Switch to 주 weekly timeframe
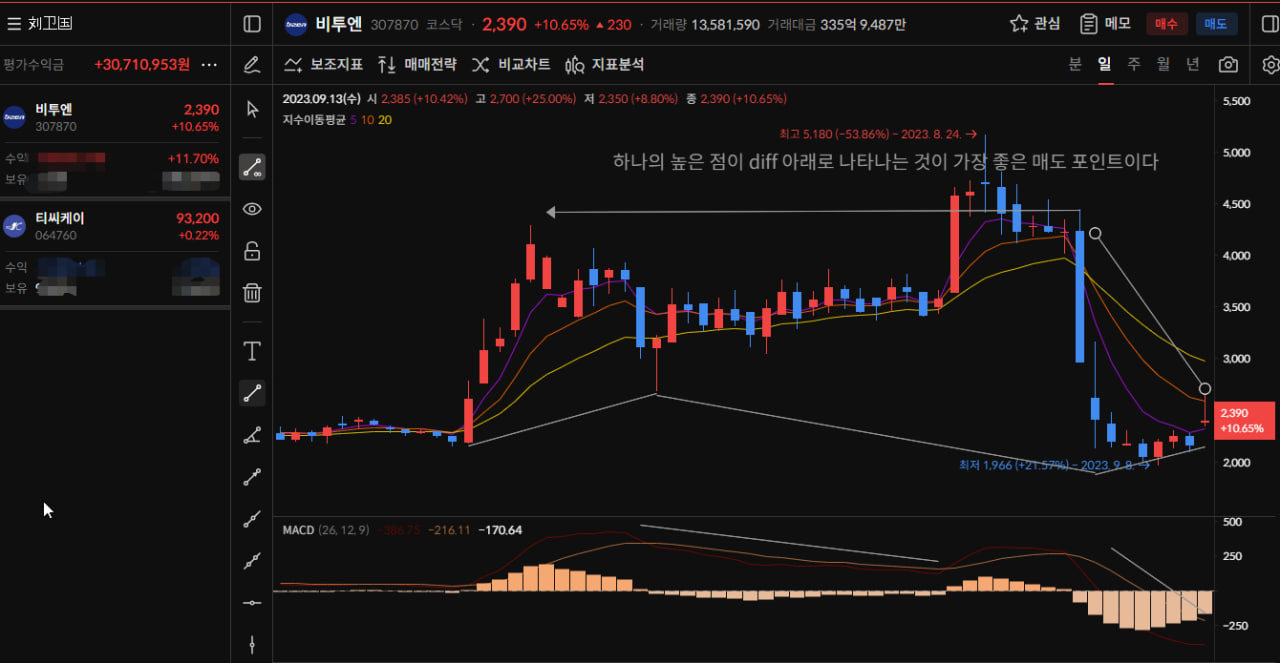Image resolution: width=1280 pixels, height=663 pixels. [x=1134, y=64]
